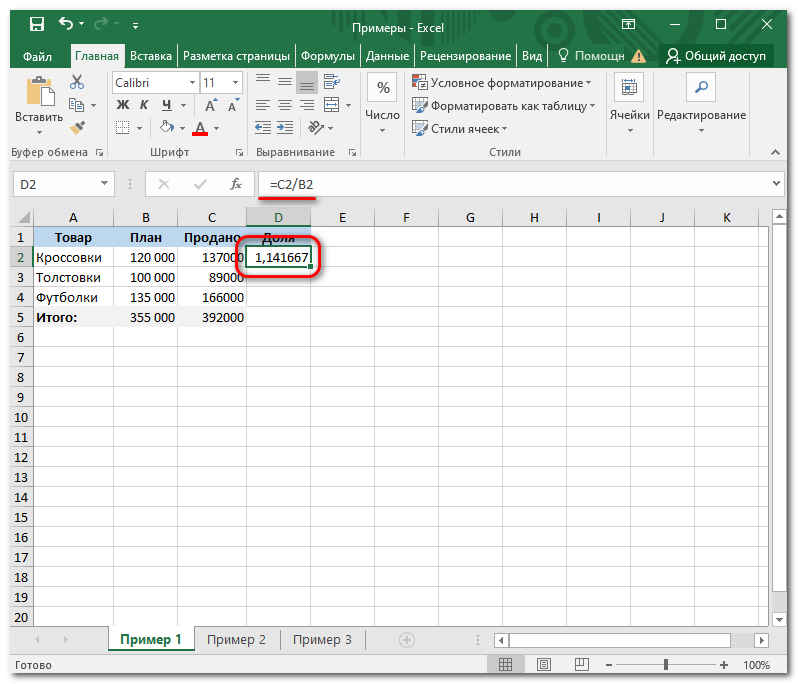Open text orientation options
This screenshot has width=798, height=684.
(x=316, y=127)
